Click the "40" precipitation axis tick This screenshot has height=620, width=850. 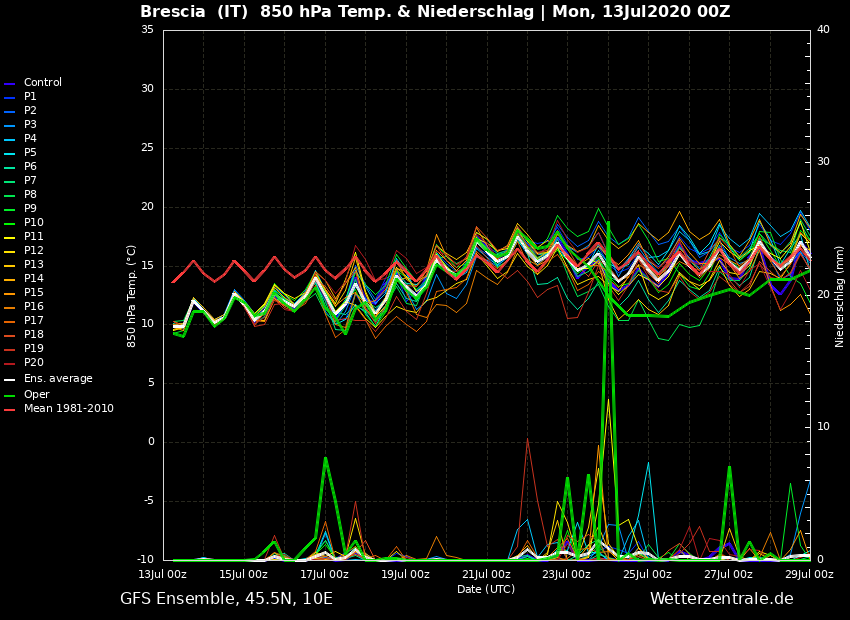(x=823, y=29)
